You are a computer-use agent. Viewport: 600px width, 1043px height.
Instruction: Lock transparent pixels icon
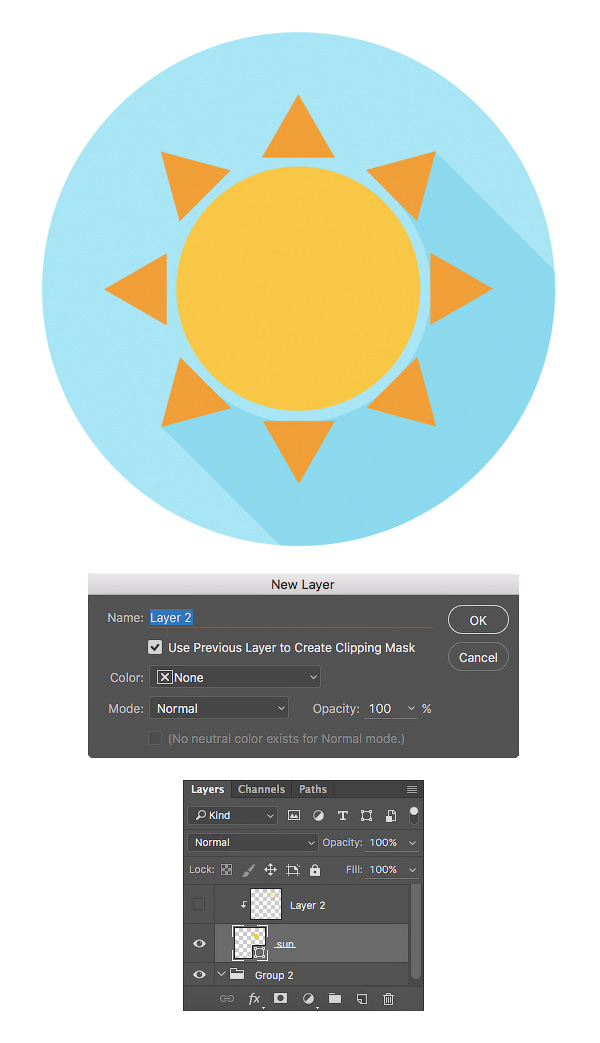[x=227, y=869]
